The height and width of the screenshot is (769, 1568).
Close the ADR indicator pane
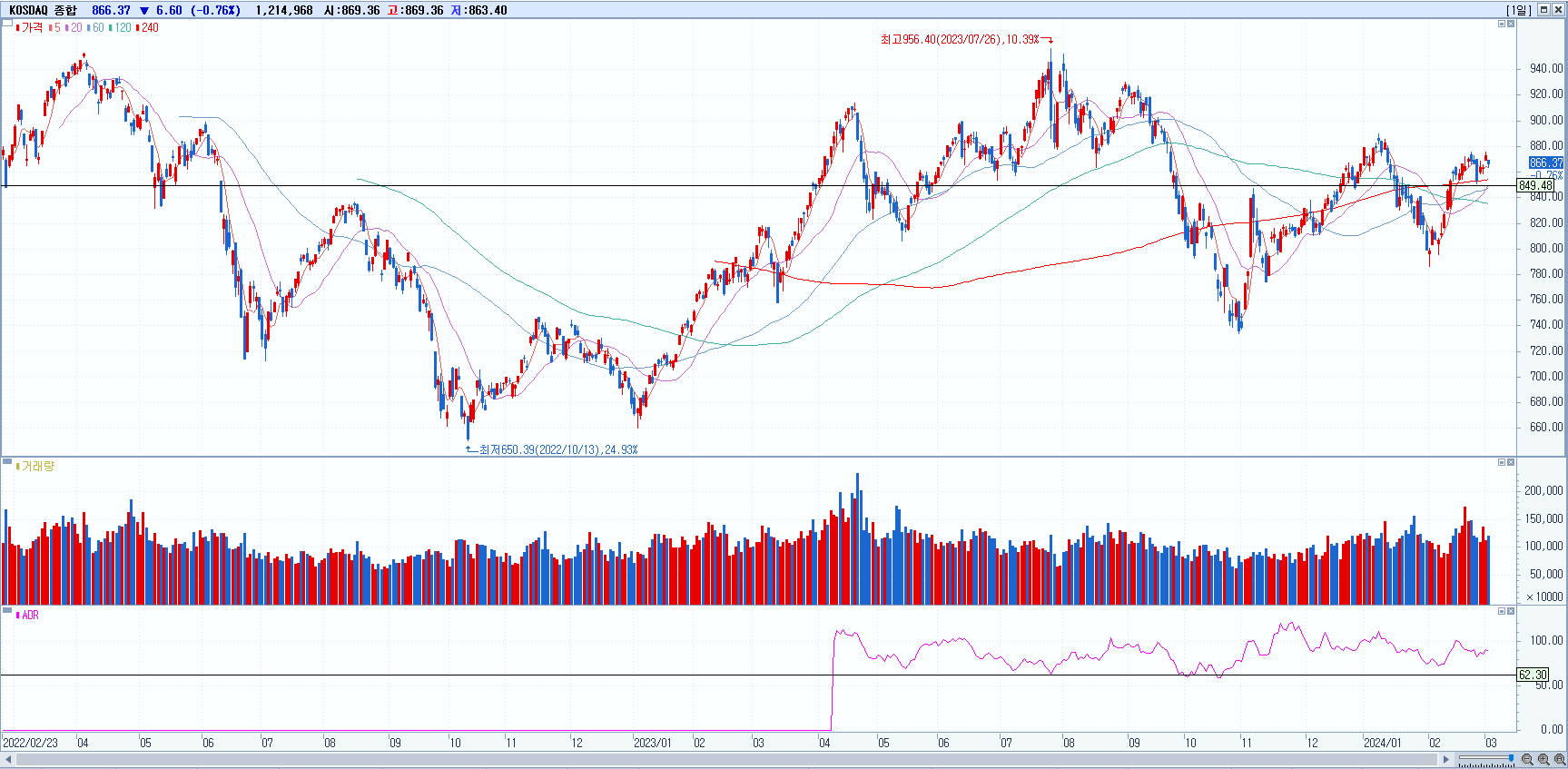1511,611
